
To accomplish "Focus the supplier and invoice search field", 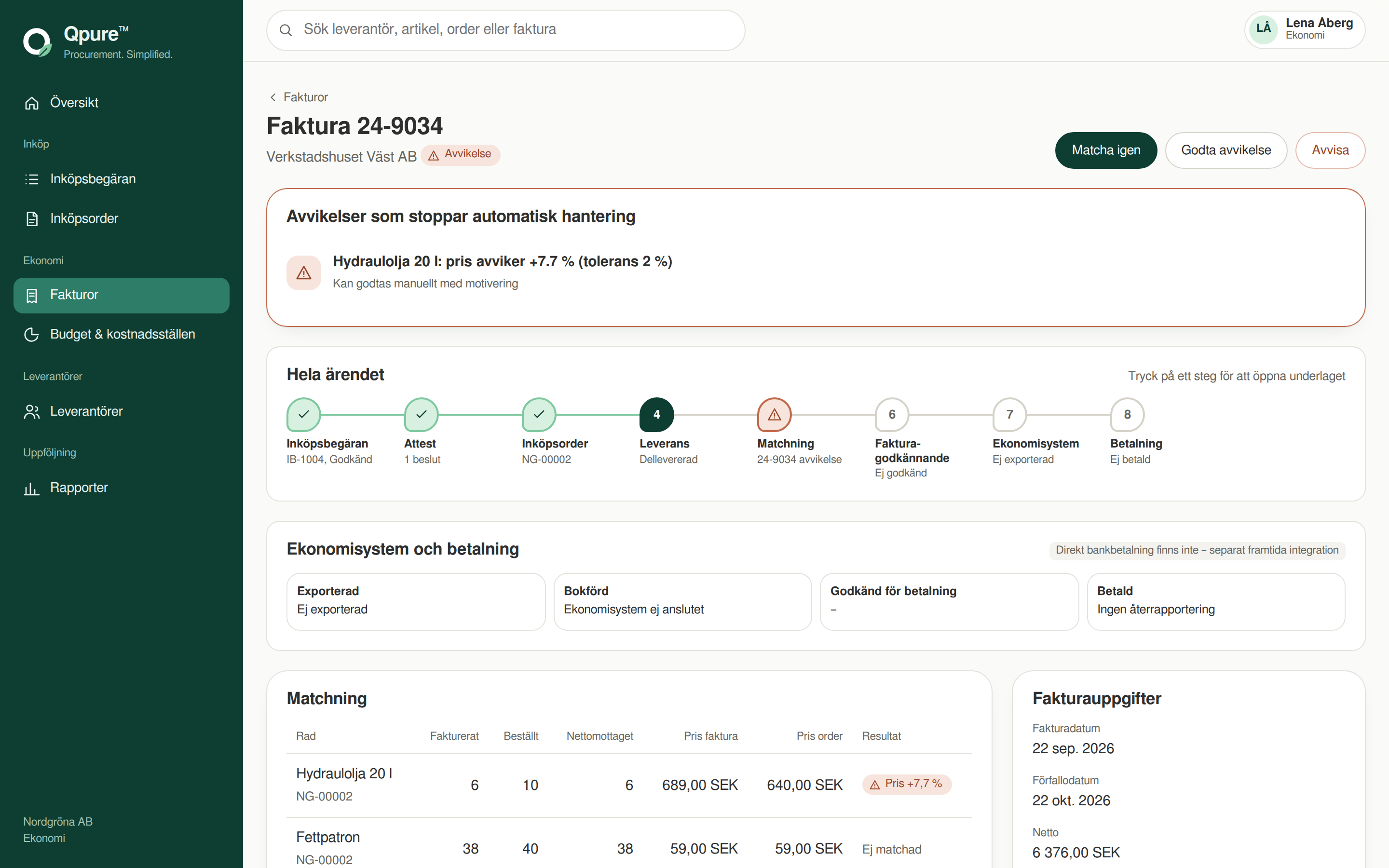I will [505, 30].
